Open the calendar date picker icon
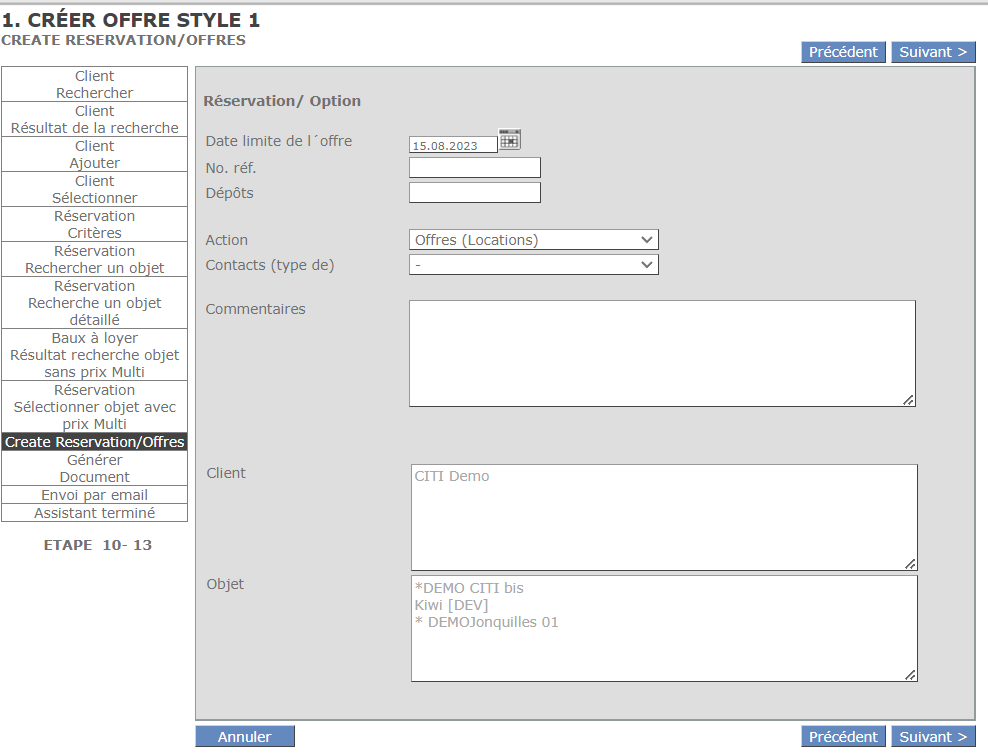Image resolution: width=988 pixels, height=755 pixels. click(510, 140)
